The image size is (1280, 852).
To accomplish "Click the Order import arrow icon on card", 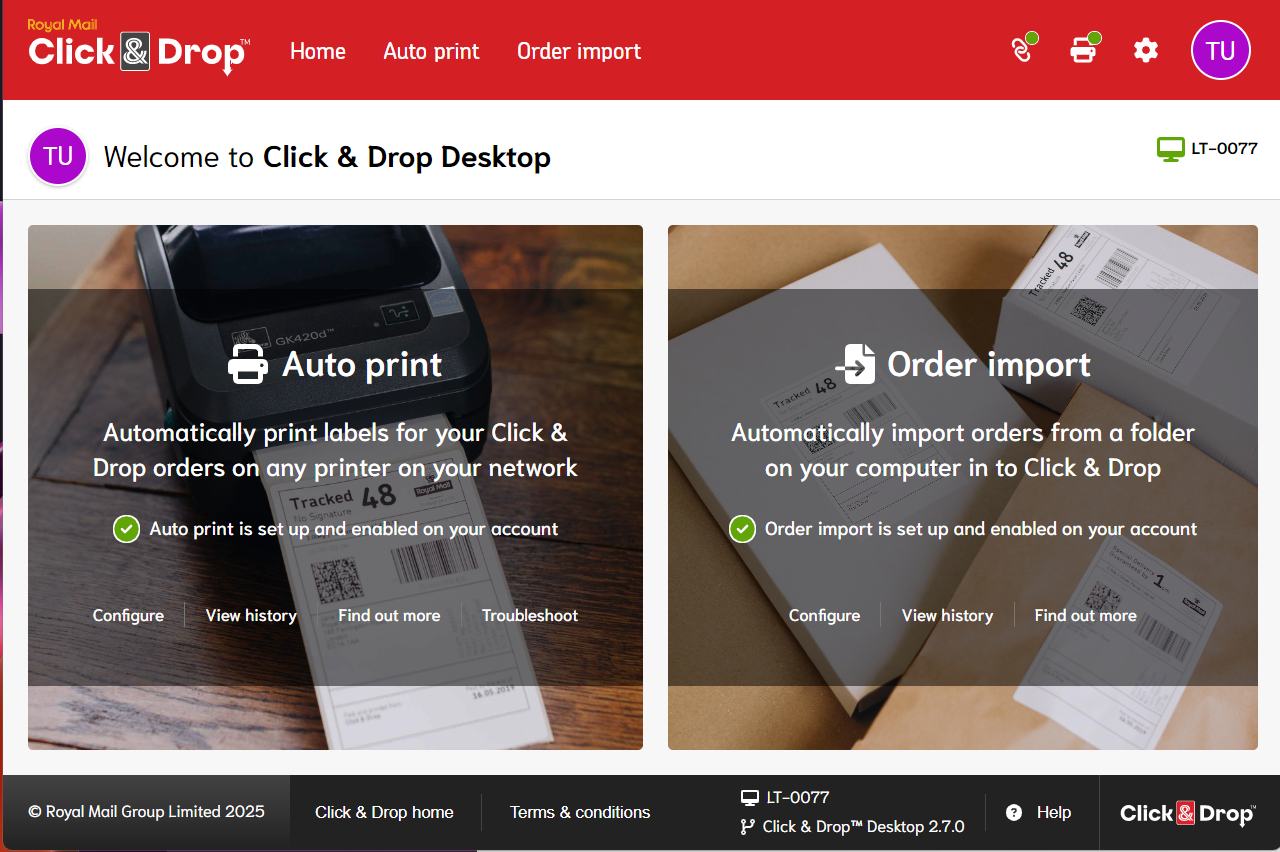I will 855,365.
